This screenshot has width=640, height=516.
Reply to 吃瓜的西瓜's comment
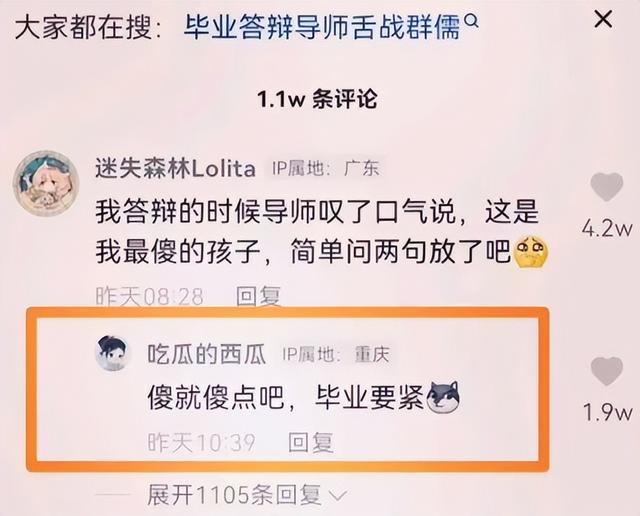click(311, 442)
